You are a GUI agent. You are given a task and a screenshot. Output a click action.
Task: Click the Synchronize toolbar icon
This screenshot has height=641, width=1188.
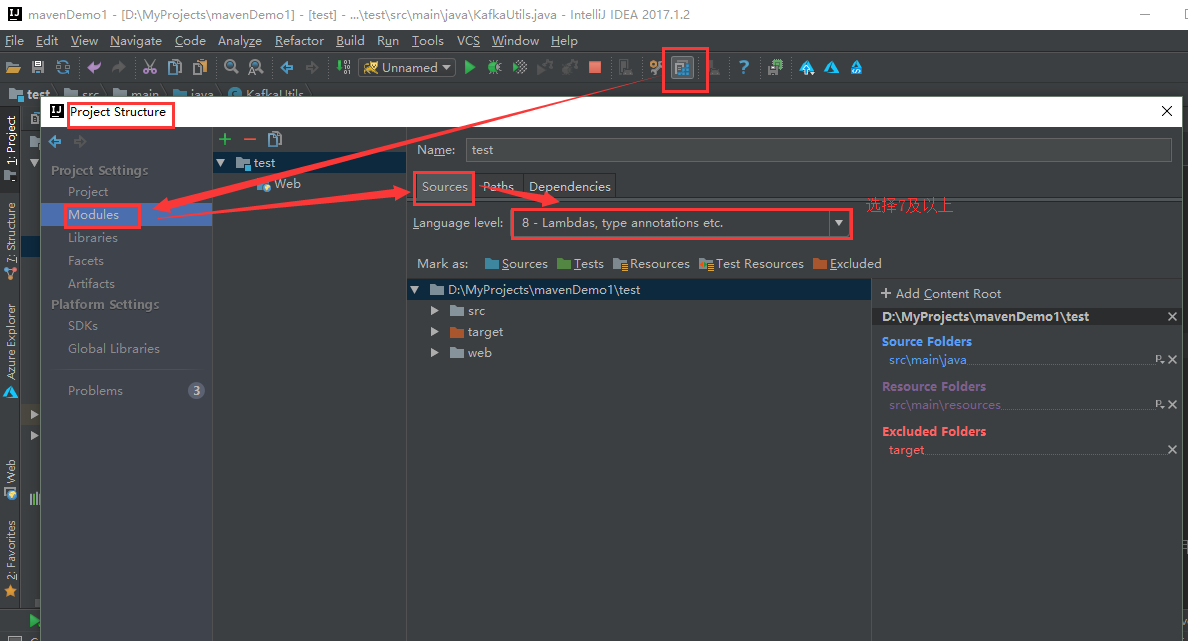[63, 67]
